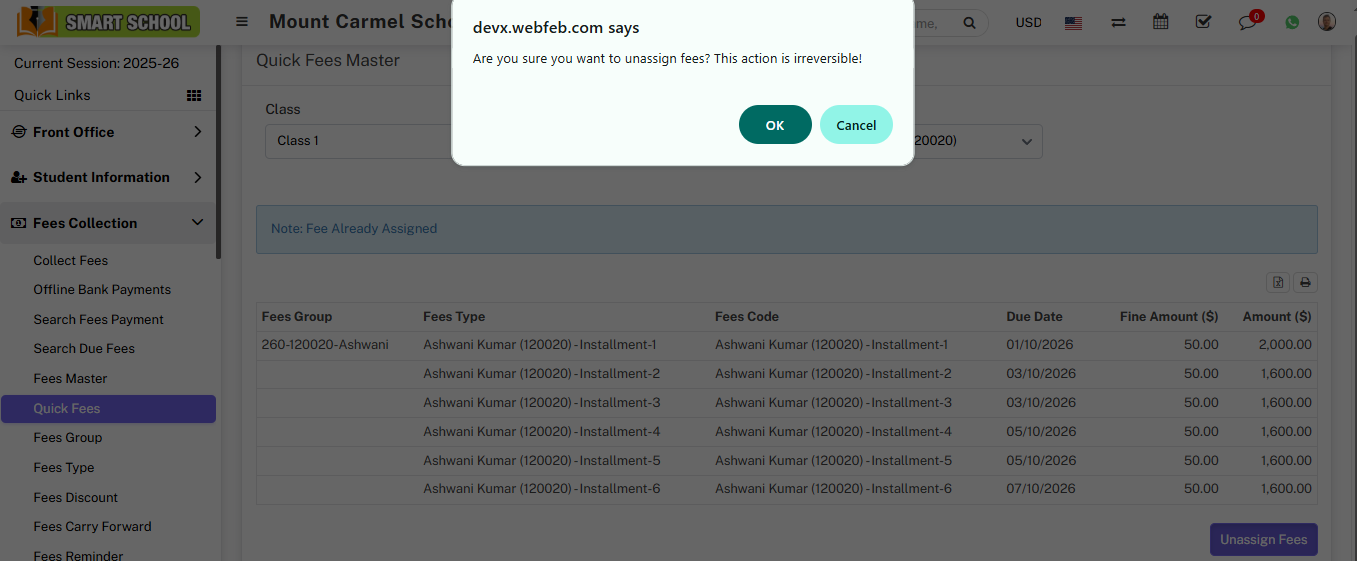Toggle the hamburger sidebar menu icon
The image size is (1357, 561).
click(x=242, y=22)
